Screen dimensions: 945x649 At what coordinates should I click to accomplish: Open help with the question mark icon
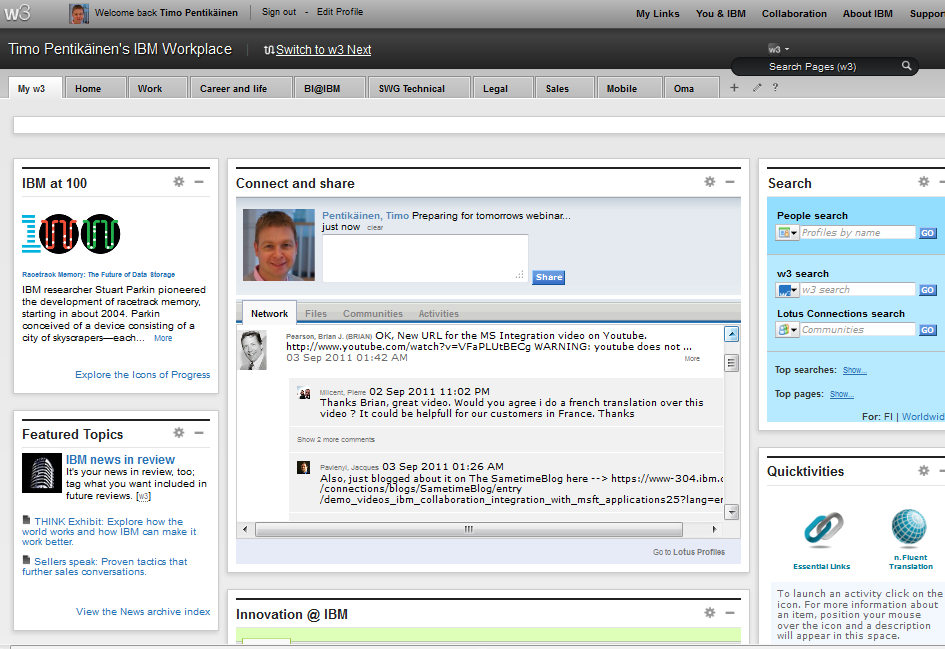776,88
